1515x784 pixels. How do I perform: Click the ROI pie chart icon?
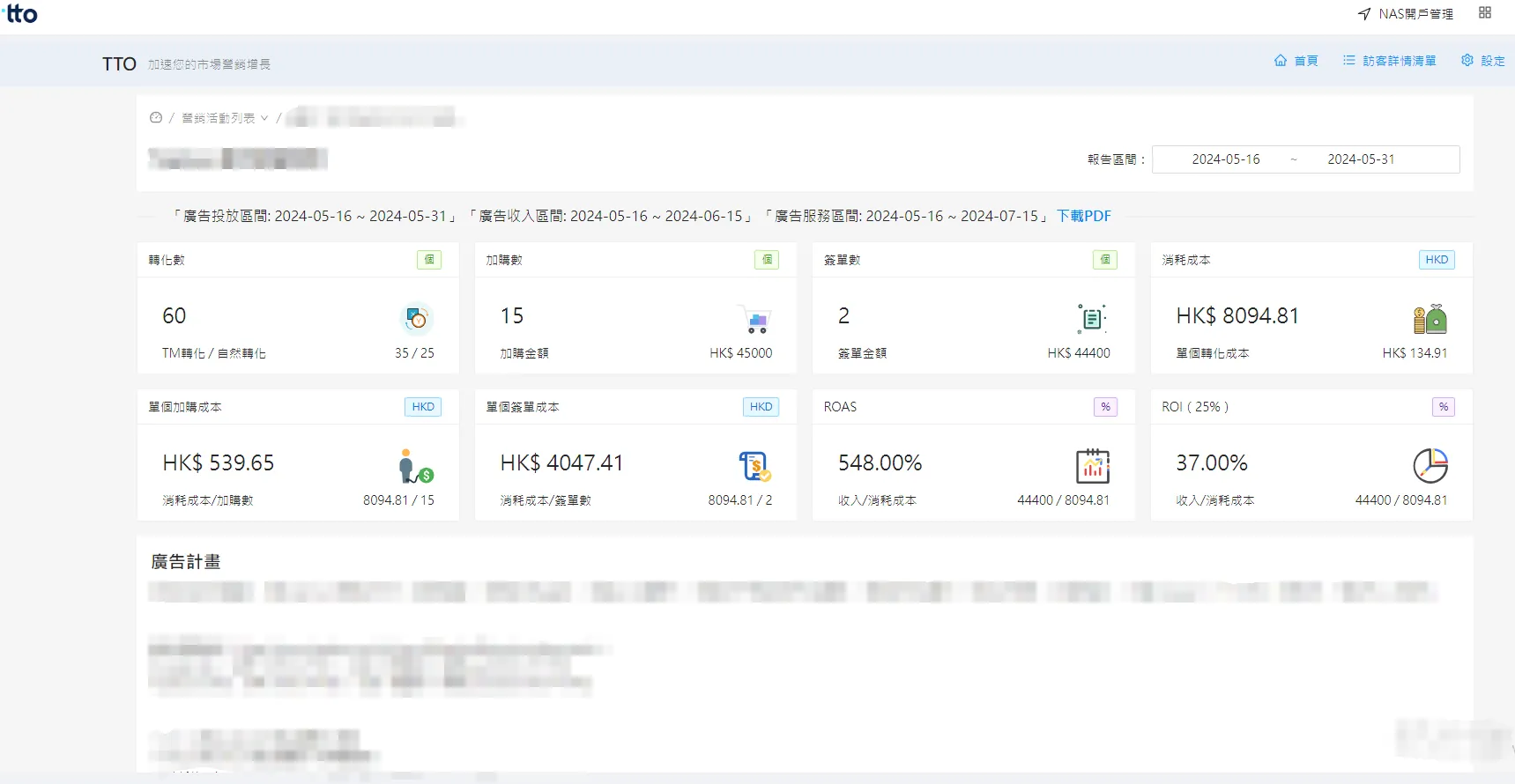tap(1430, 466)
